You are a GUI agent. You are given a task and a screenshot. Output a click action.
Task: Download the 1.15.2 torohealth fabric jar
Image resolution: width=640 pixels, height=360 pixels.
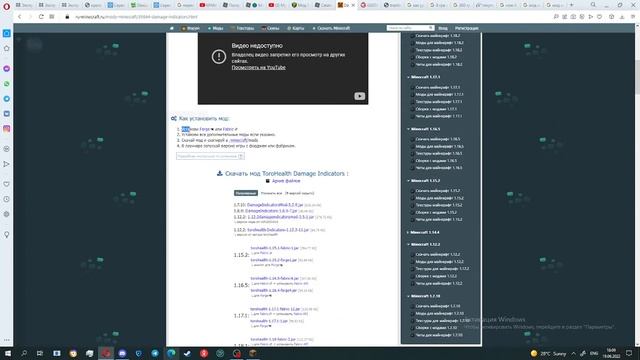(275, 248)
